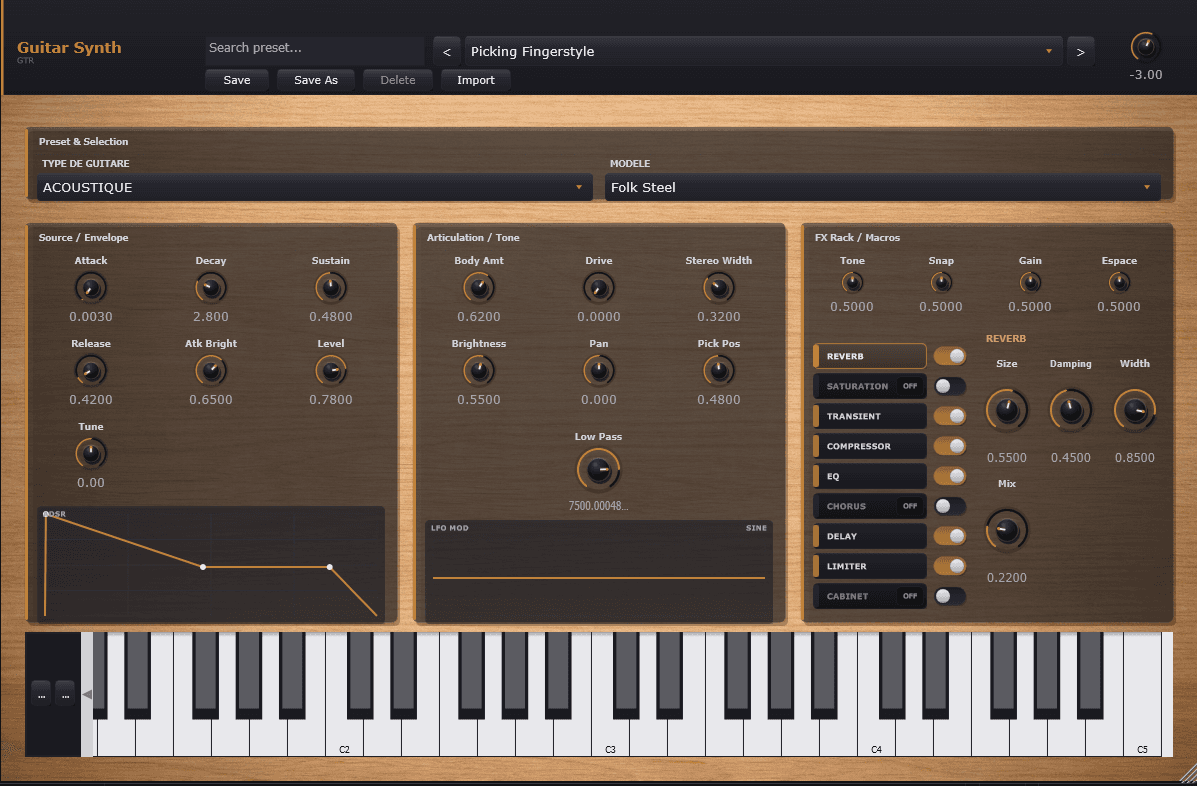Image resolution: width=1197 pixels, height=786 pixels.
Task: Turn on the Chorus toggle
Action: [949, 506]
